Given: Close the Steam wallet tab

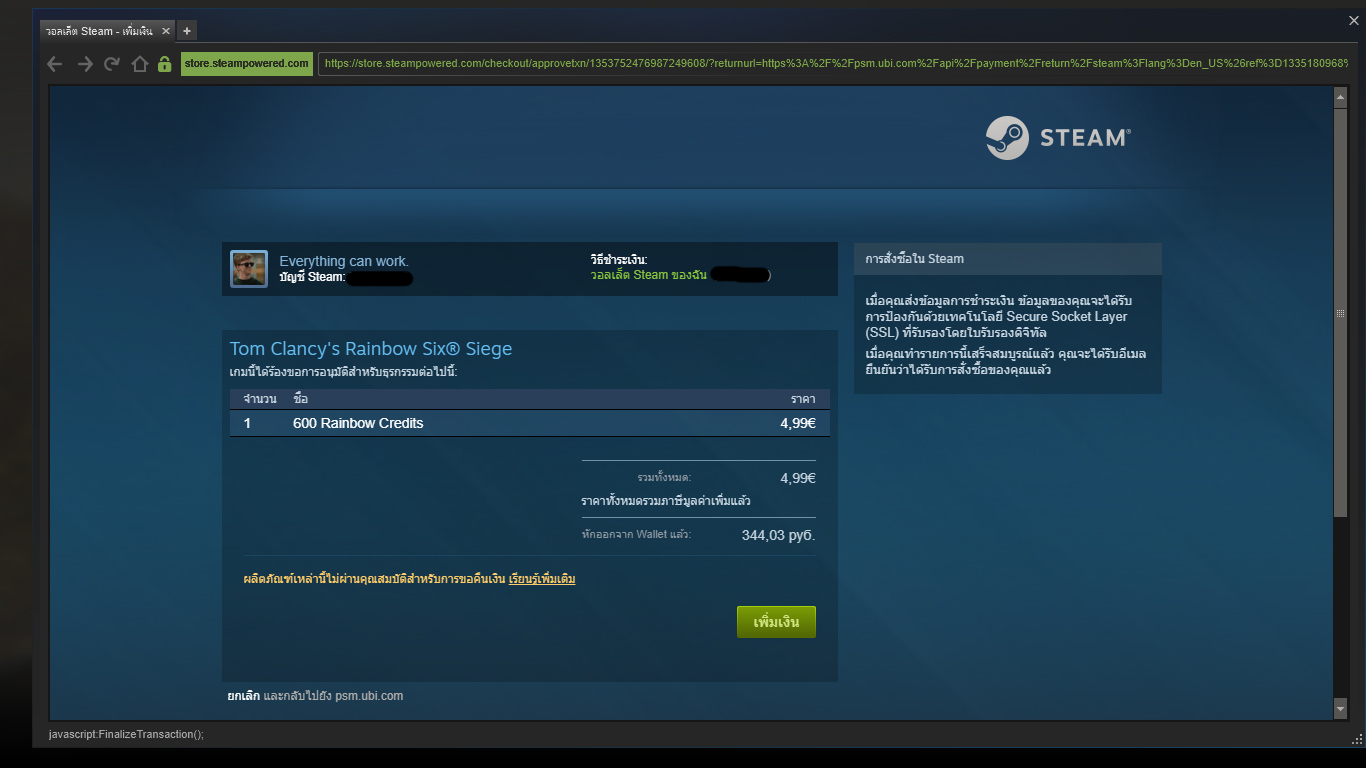Looking at the screenshot, I should pyautogui.click(x=166, y=31).
